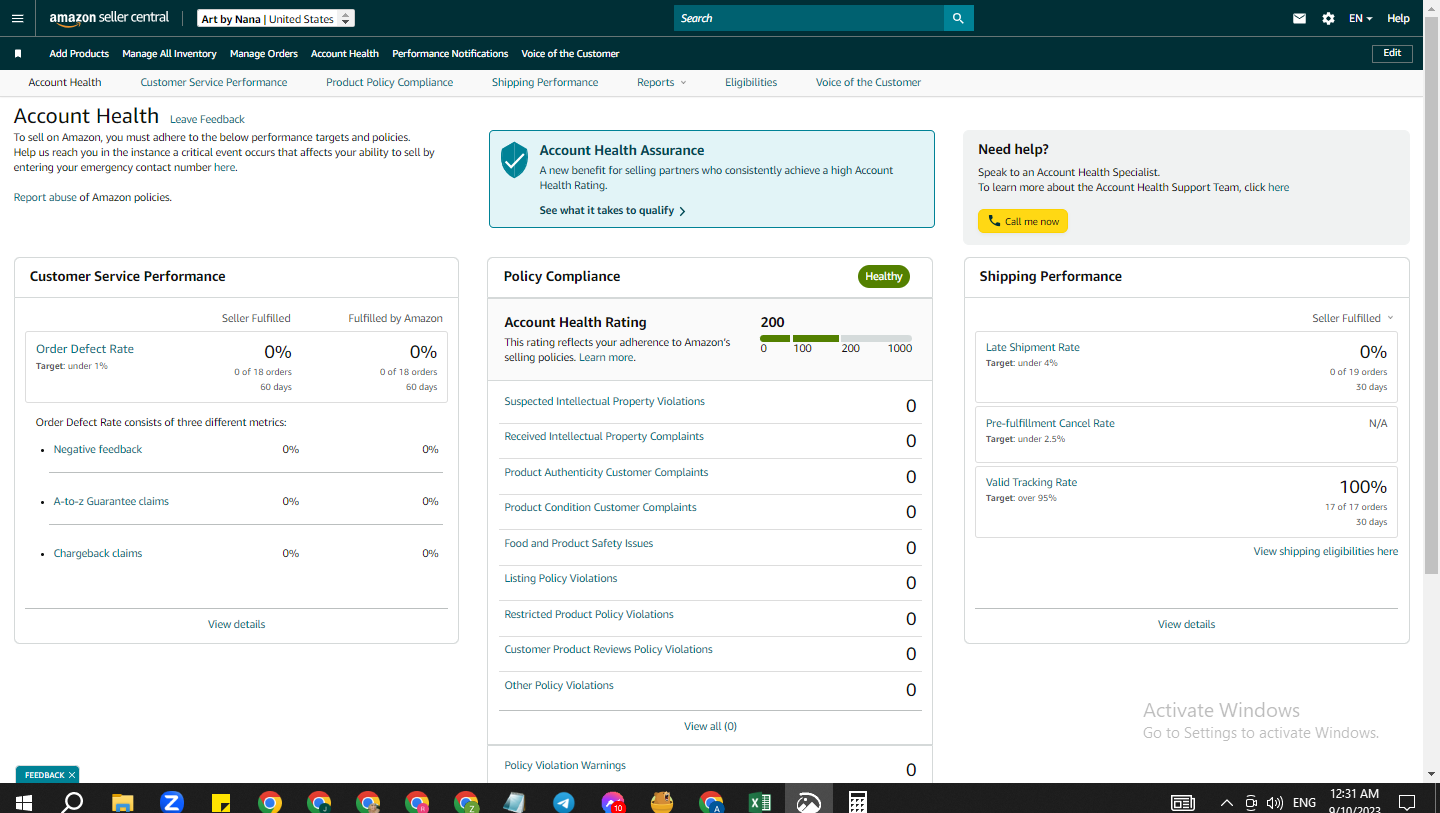Switch to Customer Service Performance tab
1440x813 pixels.
[214, 82]
